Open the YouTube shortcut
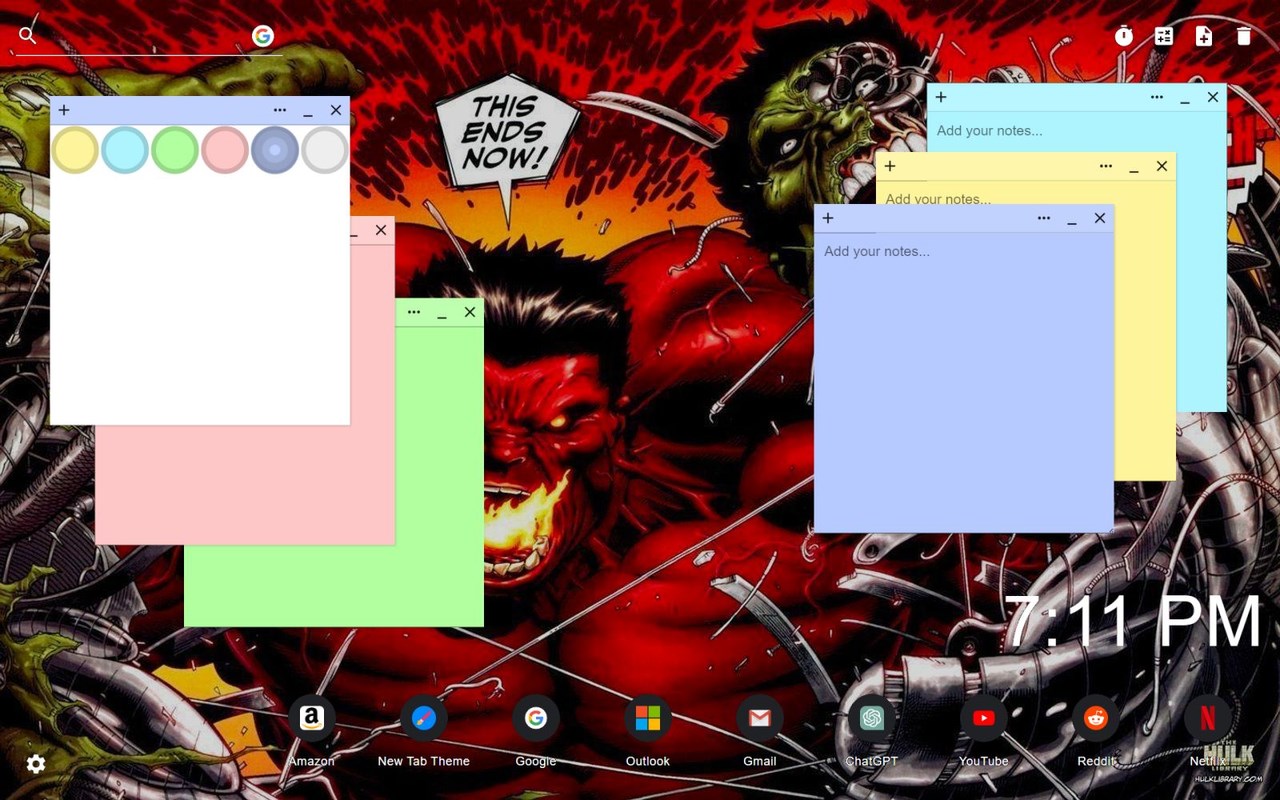The image size is (1280, 800). click(984, 731)
